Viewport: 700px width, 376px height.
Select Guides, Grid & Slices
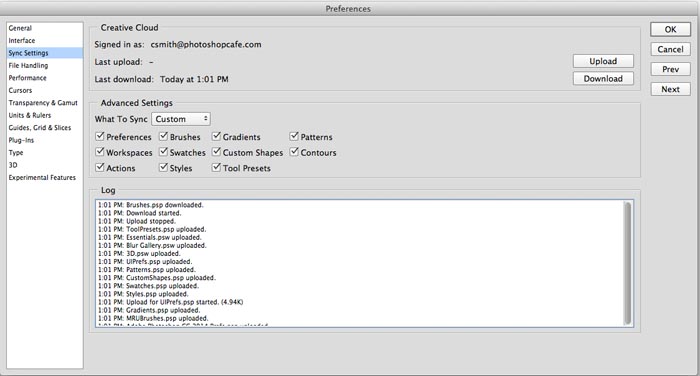[x=45, y=128]
